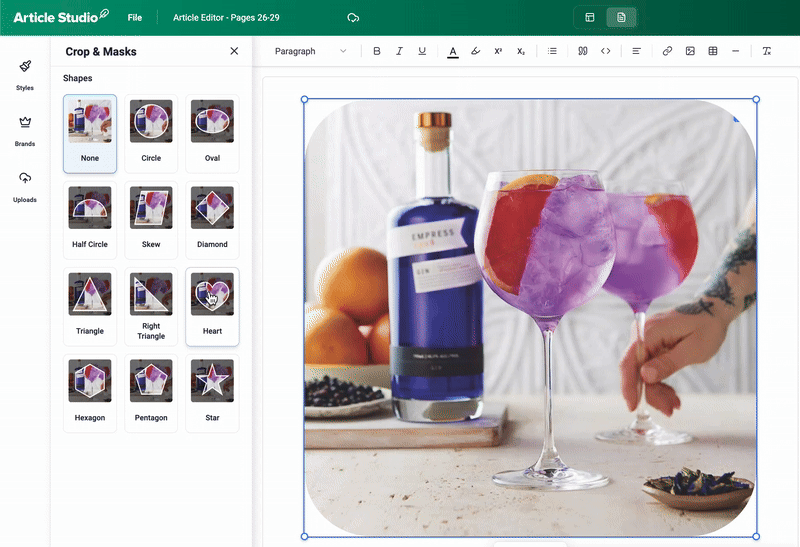Apply superscript formatting
The width and height of the screenshot is (800, 547).
[498, 51]
